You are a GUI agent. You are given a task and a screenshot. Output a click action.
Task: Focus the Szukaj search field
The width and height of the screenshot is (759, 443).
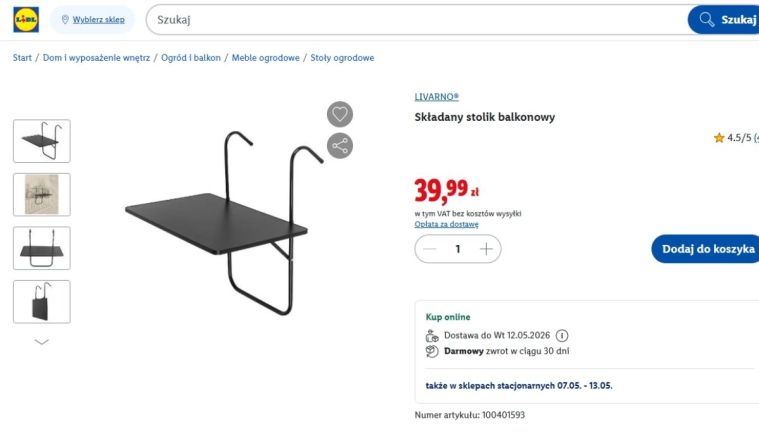pyautogui.click(x=416, y=20)
